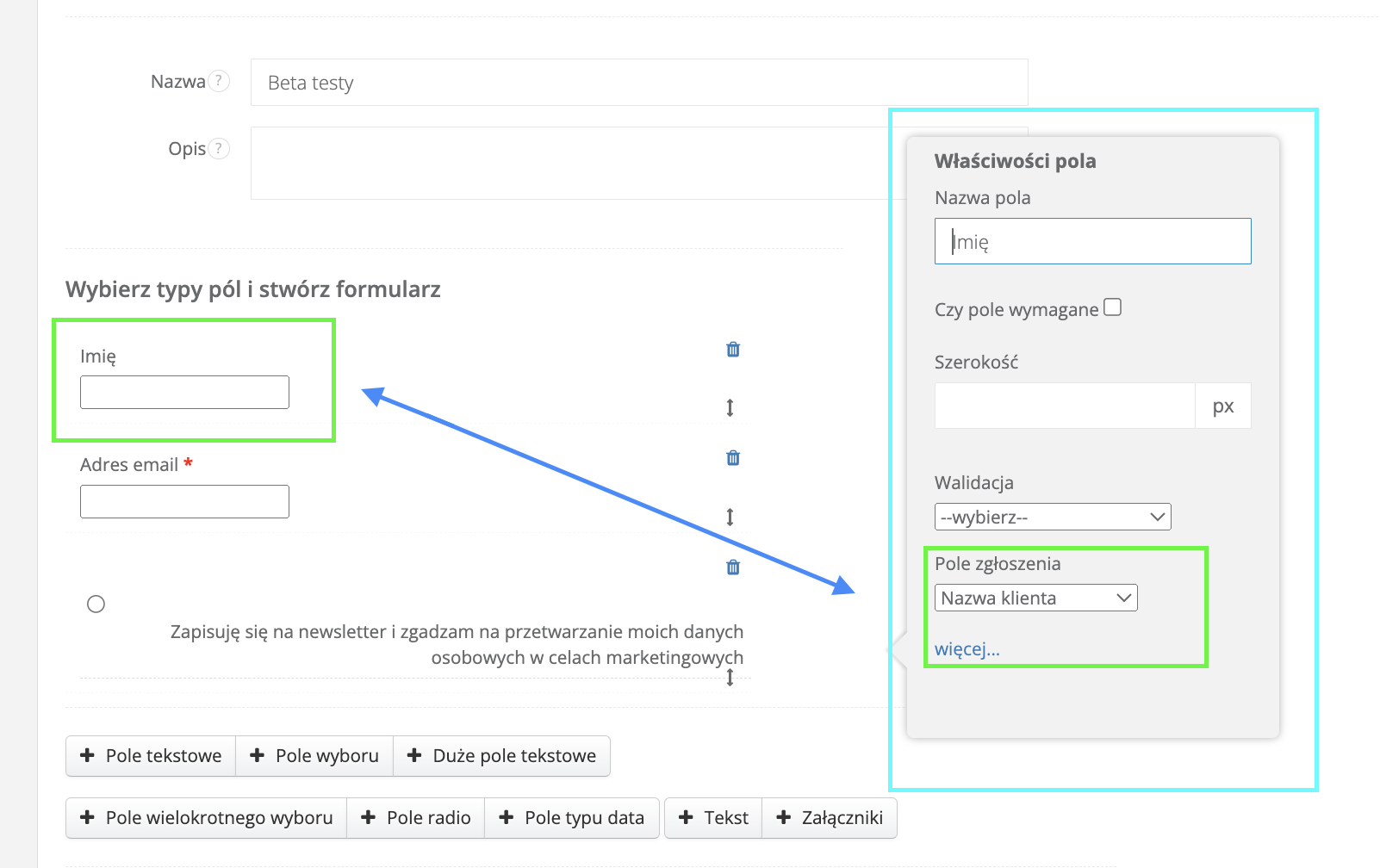Focus the Imię form text box
Viewport: 1380px width, 868px height.
[184, 392]
